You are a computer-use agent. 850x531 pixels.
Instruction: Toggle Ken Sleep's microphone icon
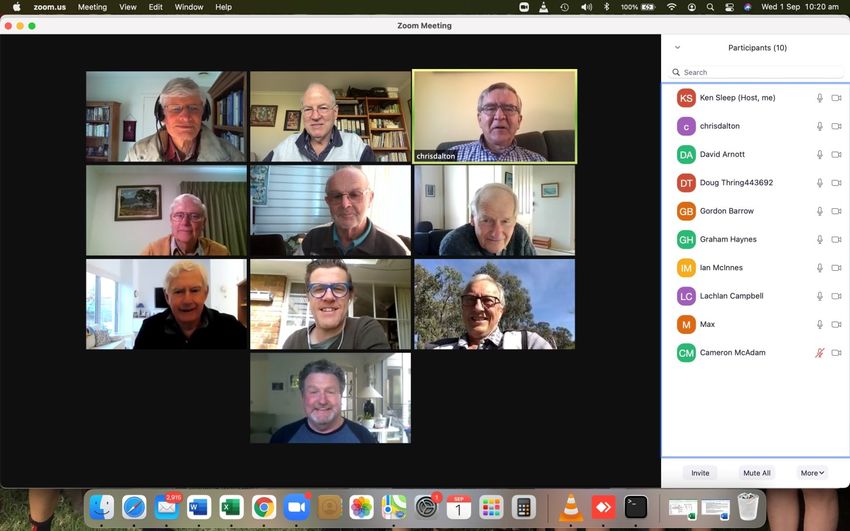pyautogui.click(x=820, y=98)
